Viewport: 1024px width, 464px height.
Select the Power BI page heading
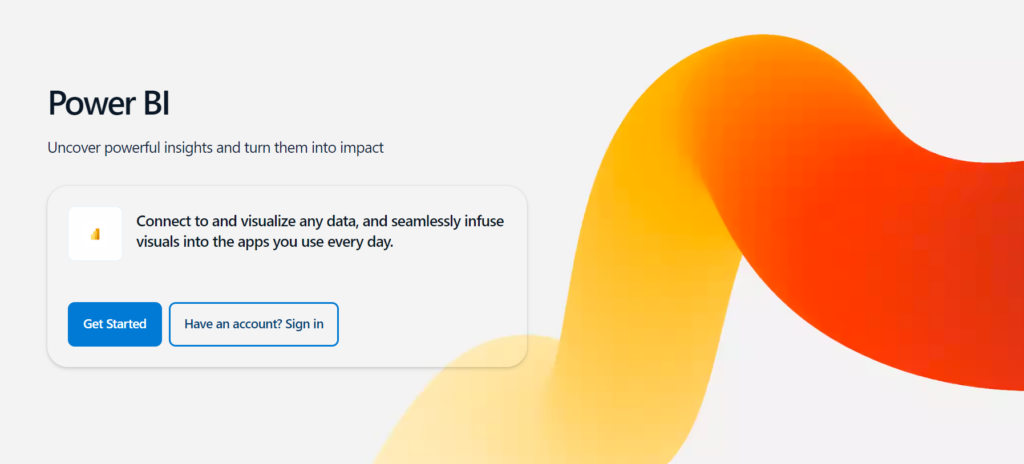pyautogui.click(x=109, y=104)
